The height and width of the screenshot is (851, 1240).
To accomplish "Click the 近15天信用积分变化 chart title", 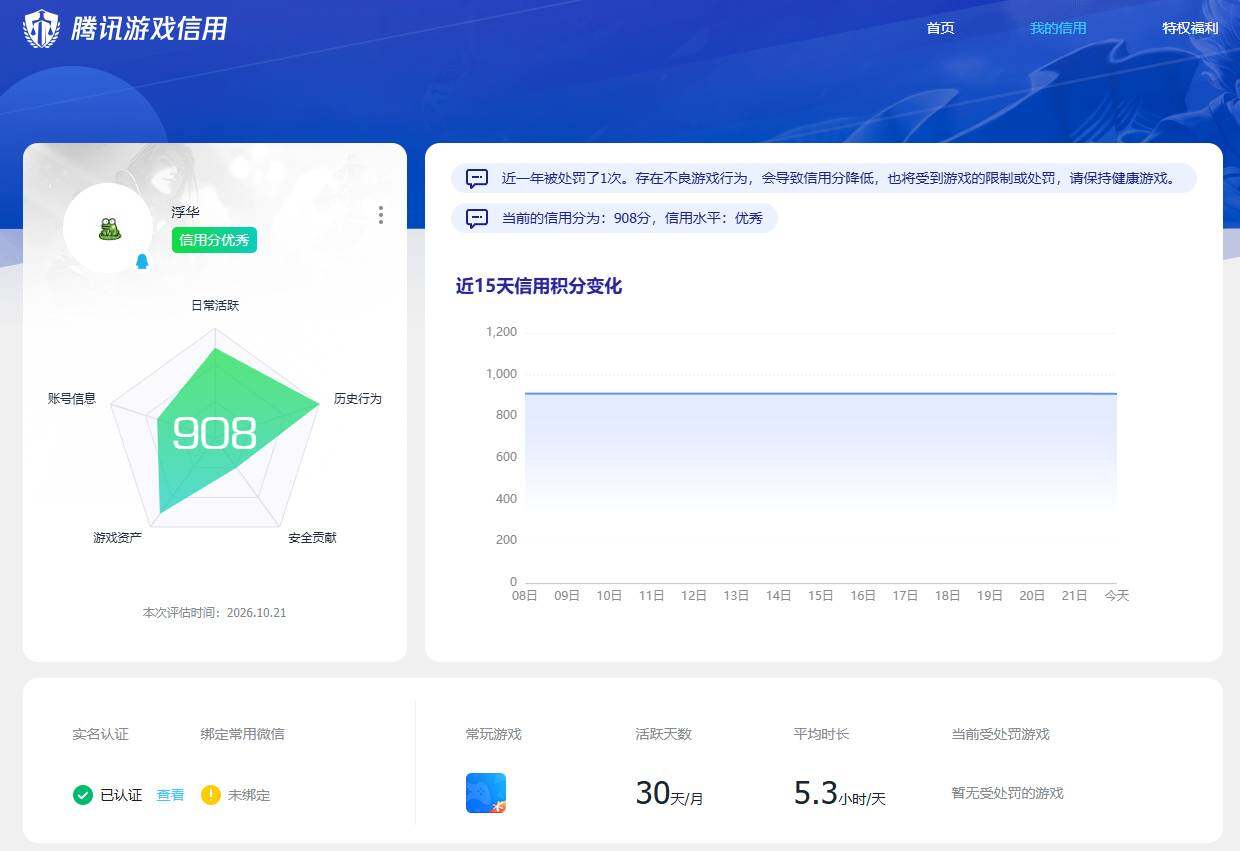I will pos(539,286).
